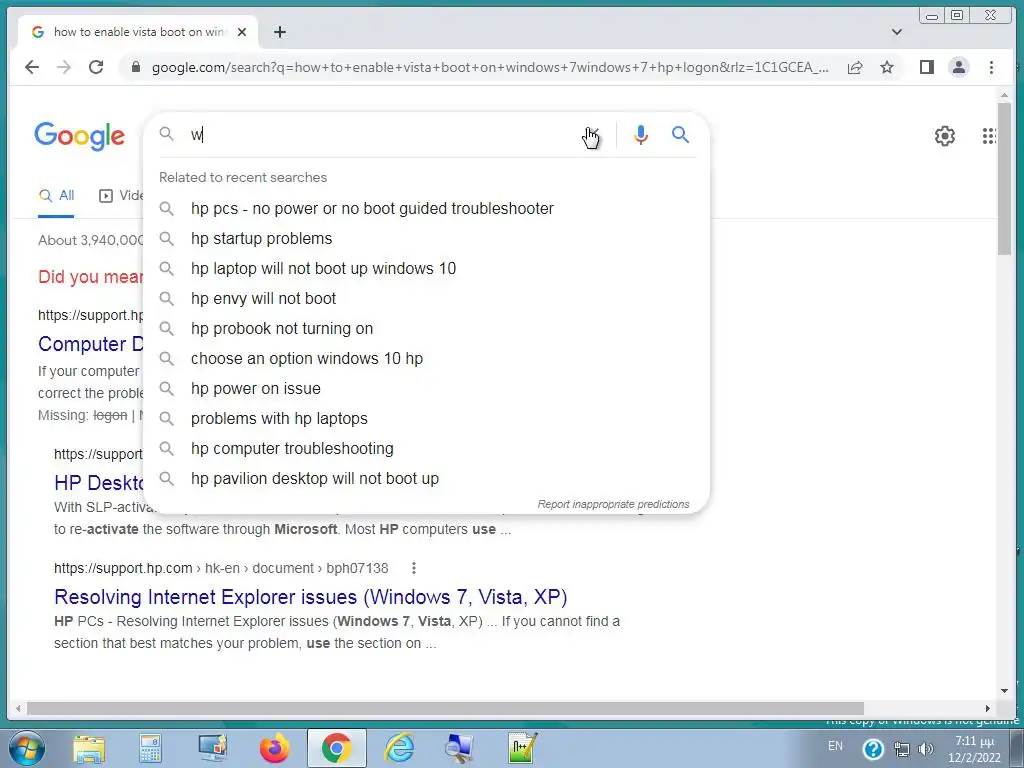Switch input language EN indicator
The width and height of the screenshot is (1024, 768).
835,746
